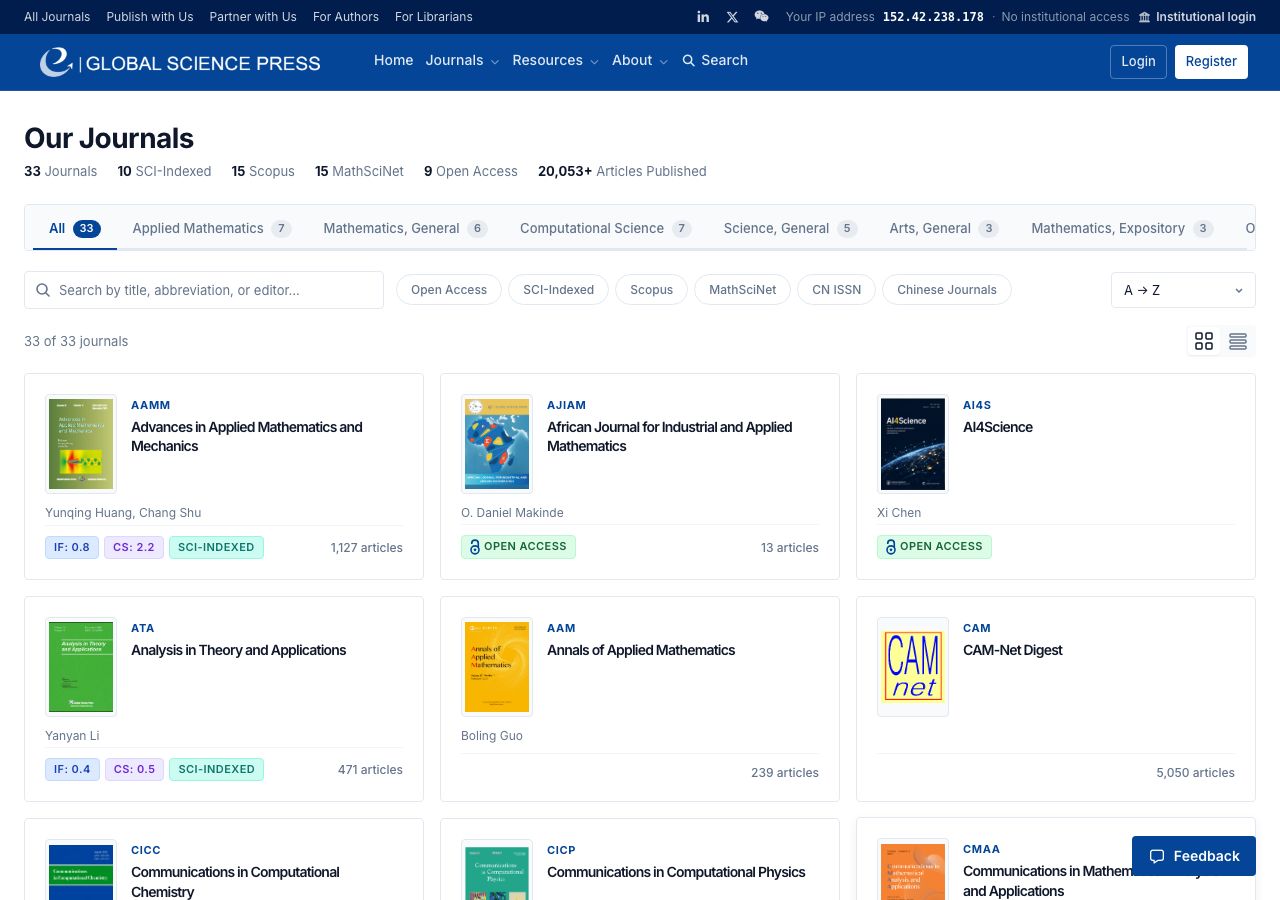The width and height of the screenshot is (1280, 900).
Task: Click the open access lock icon on AI4Science card
Action: 890,547
